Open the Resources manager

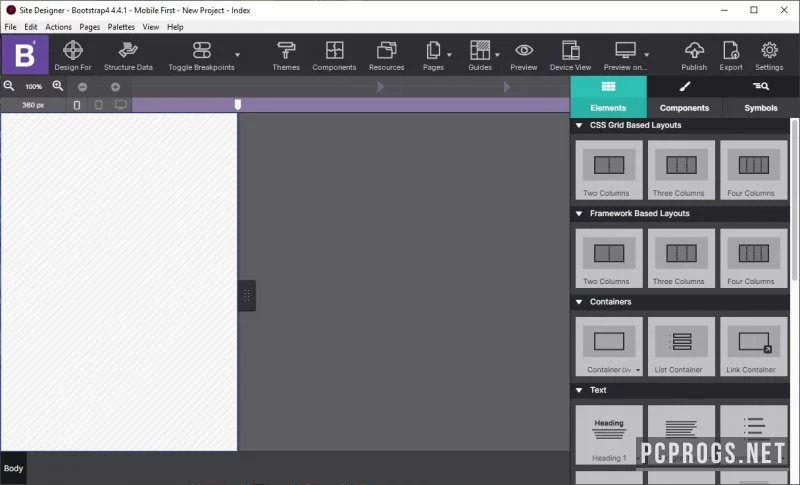click(x=386, y=56)
